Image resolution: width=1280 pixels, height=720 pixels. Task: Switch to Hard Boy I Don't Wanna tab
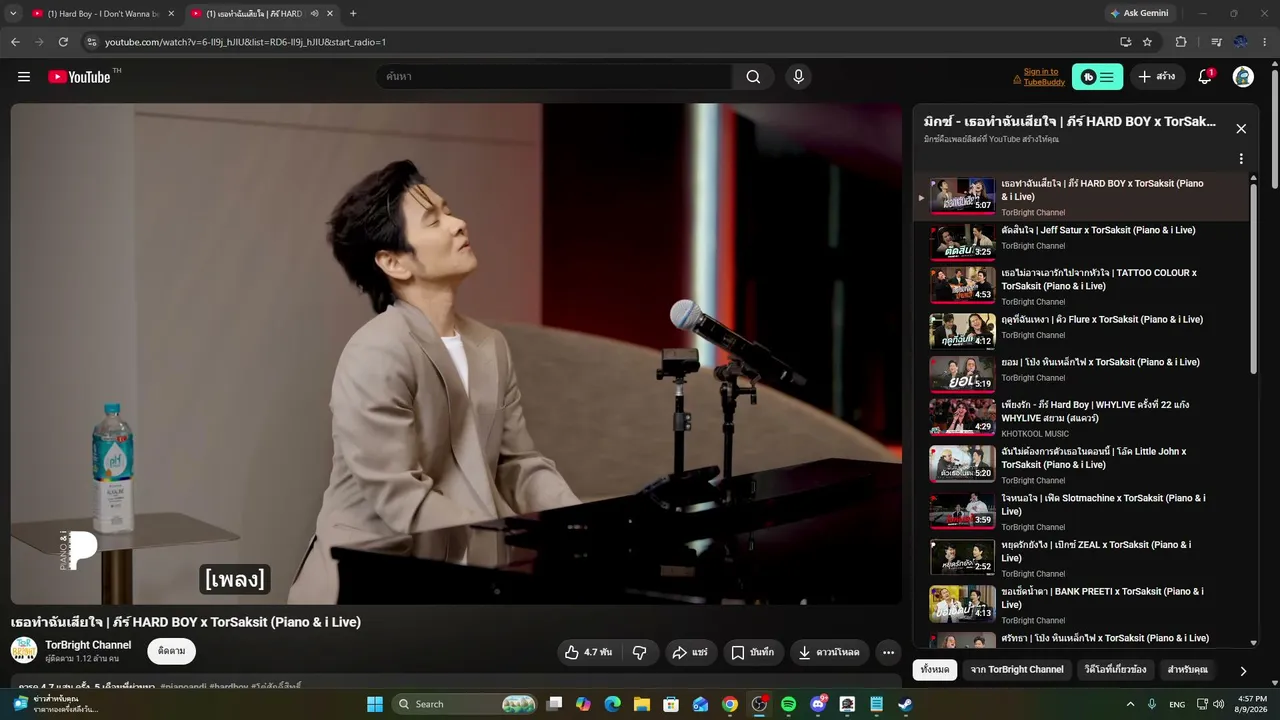point(102,14)
